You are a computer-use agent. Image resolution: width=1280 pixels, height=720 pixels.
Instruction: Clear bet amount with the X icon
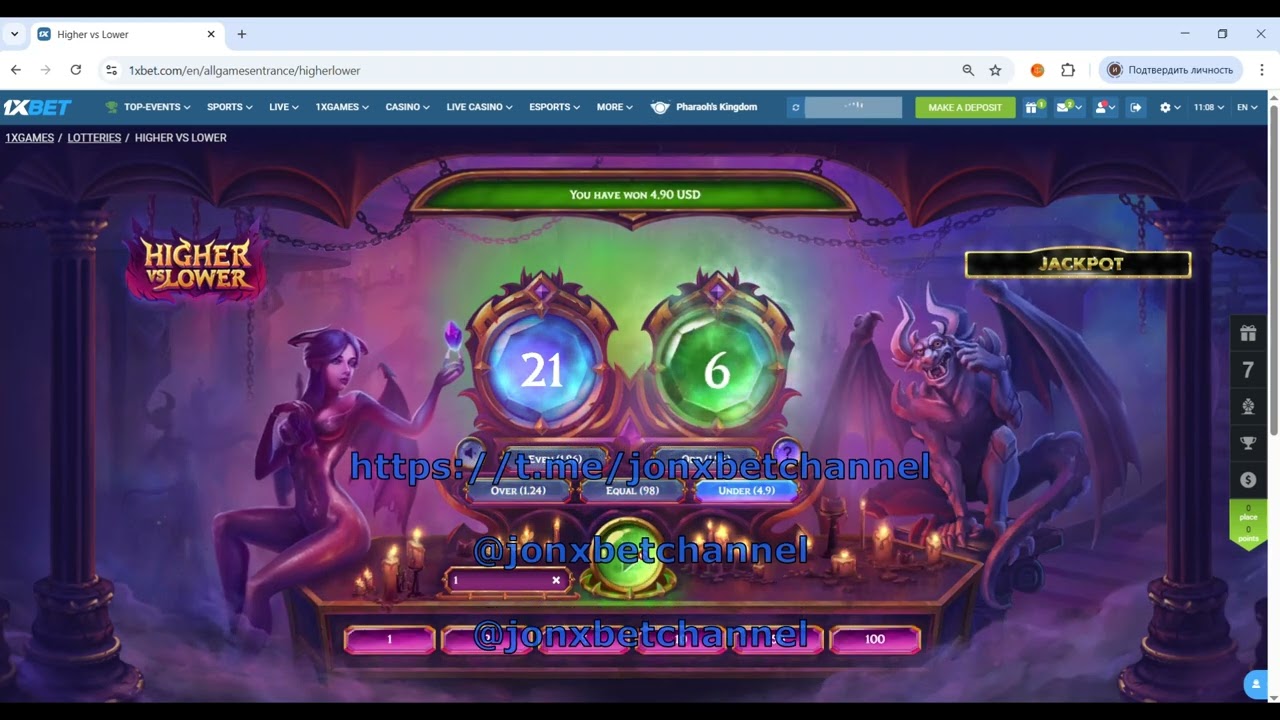[556, 580]
